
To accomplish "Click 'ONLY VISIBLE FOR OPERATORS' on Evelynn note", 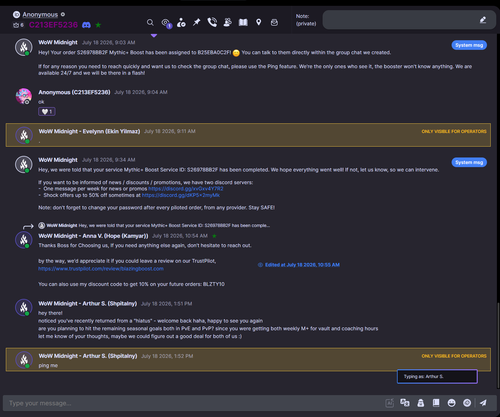I will 454,131.
